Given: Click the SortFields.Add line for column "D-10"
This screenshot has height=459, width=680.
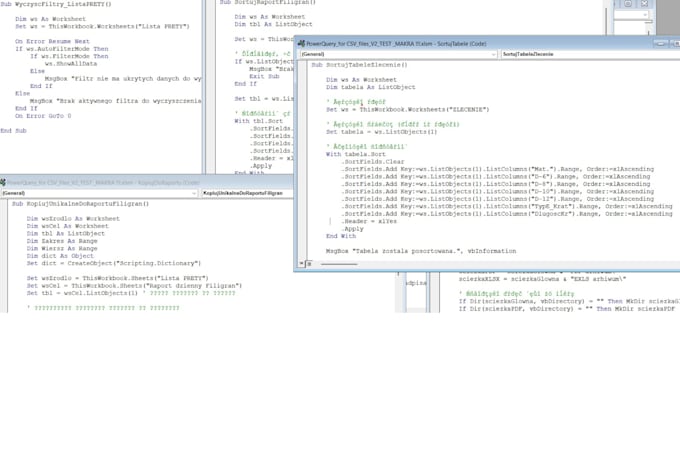Looking at the screenshot, I should 497,191.
